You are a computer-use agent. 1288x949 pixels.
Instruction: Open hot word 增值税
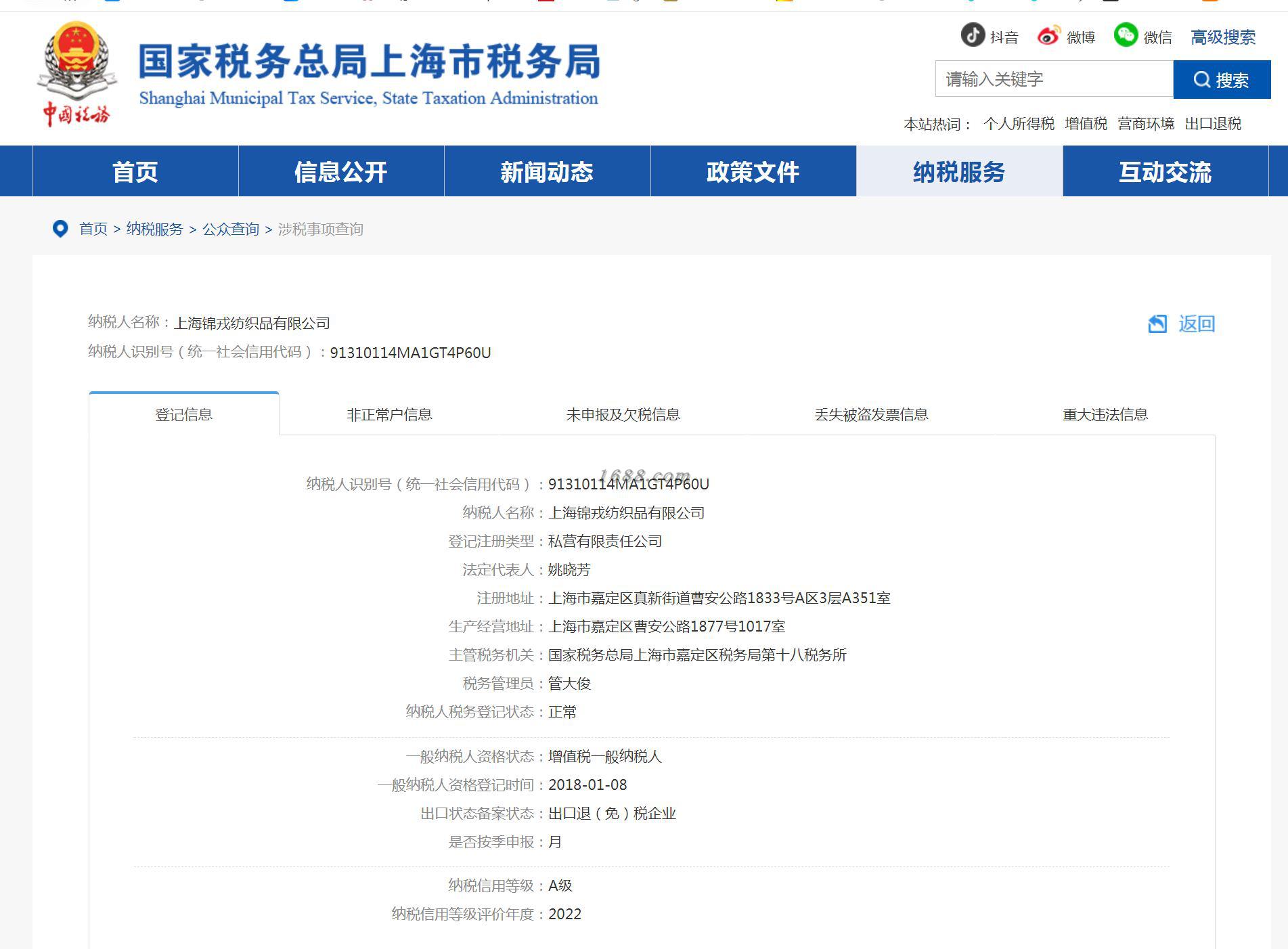point(1086,124)
